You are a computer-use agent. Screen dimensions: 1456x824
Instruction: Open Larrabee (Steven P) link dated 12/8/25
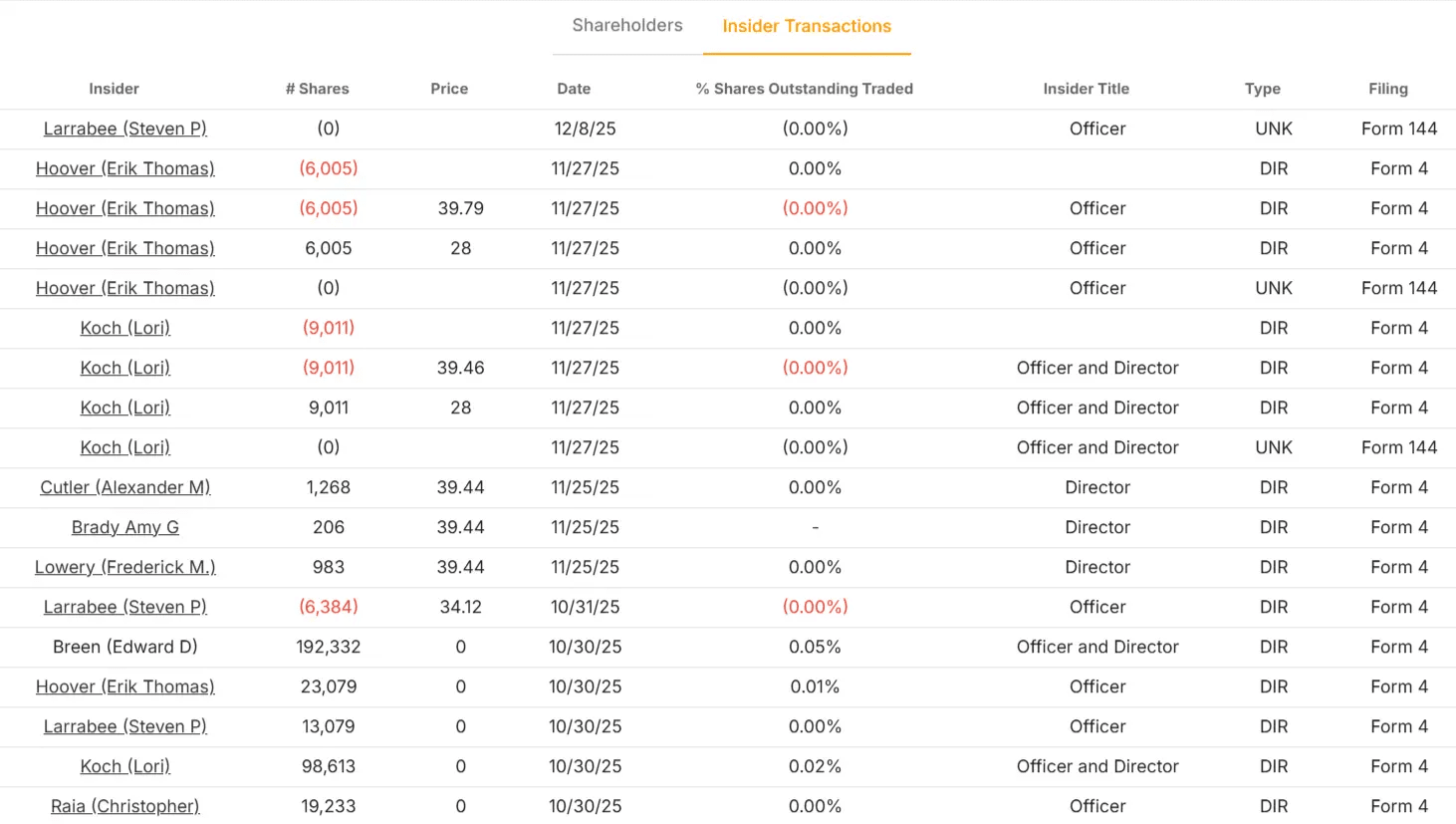coord(125,129)
